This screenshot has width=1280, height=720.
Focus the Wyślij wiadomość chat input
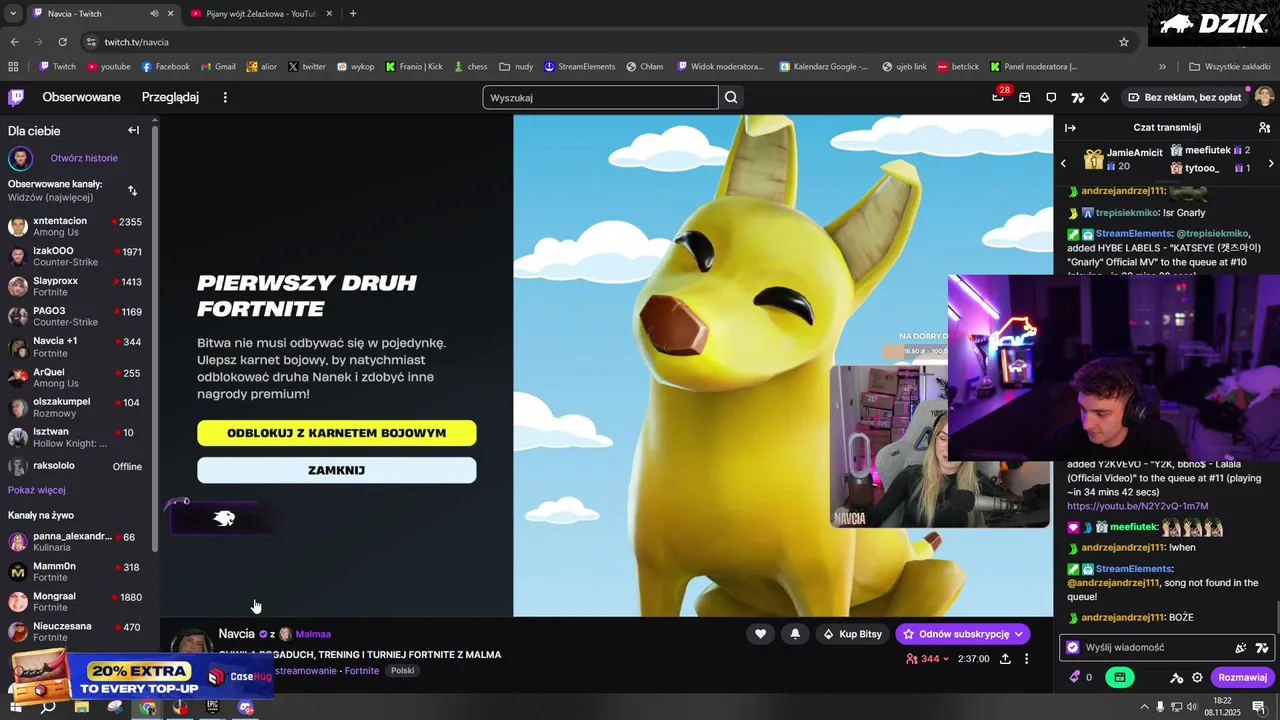point(1150,648)
